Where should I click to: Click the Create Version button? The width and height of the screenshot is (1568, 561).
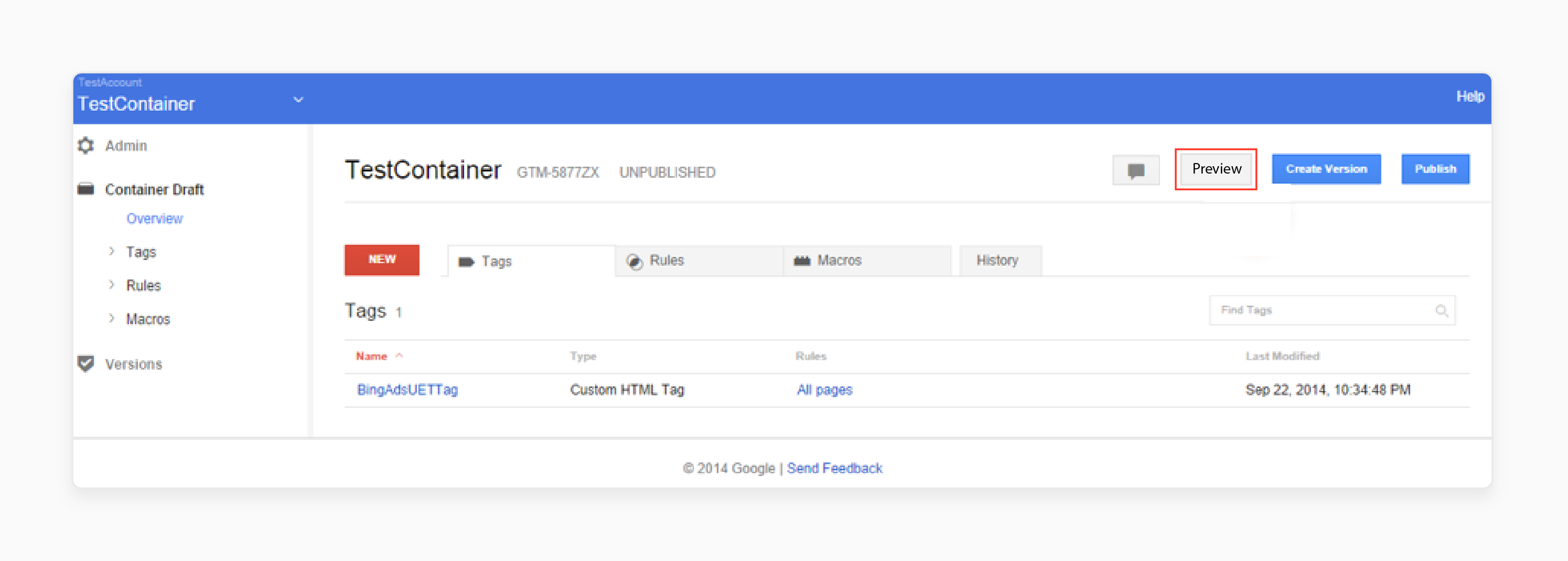point(1326,169)
